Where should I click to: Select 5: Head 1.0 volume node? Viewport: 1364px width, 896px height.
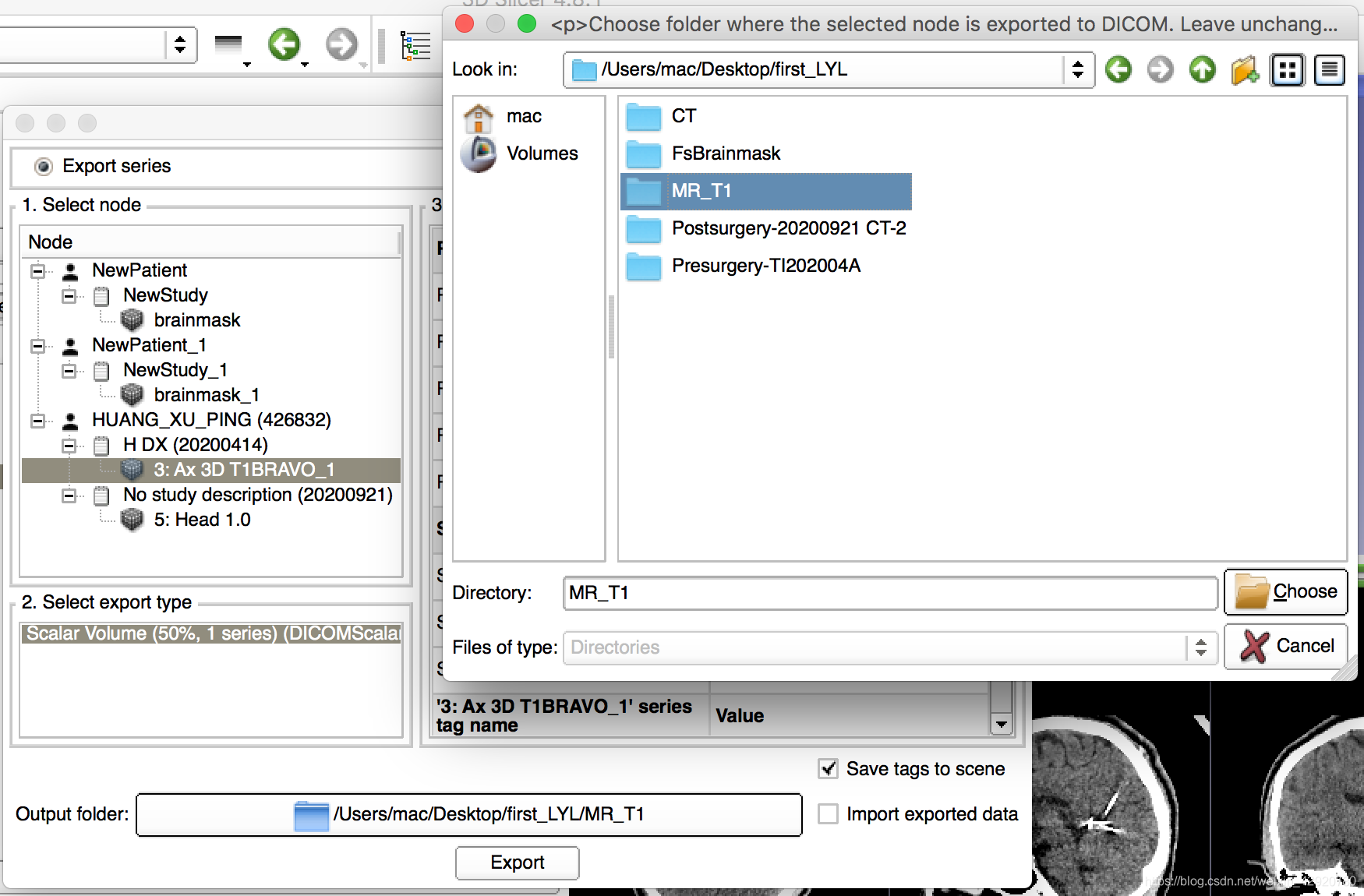pyautogui.click(x=202, y=520)
